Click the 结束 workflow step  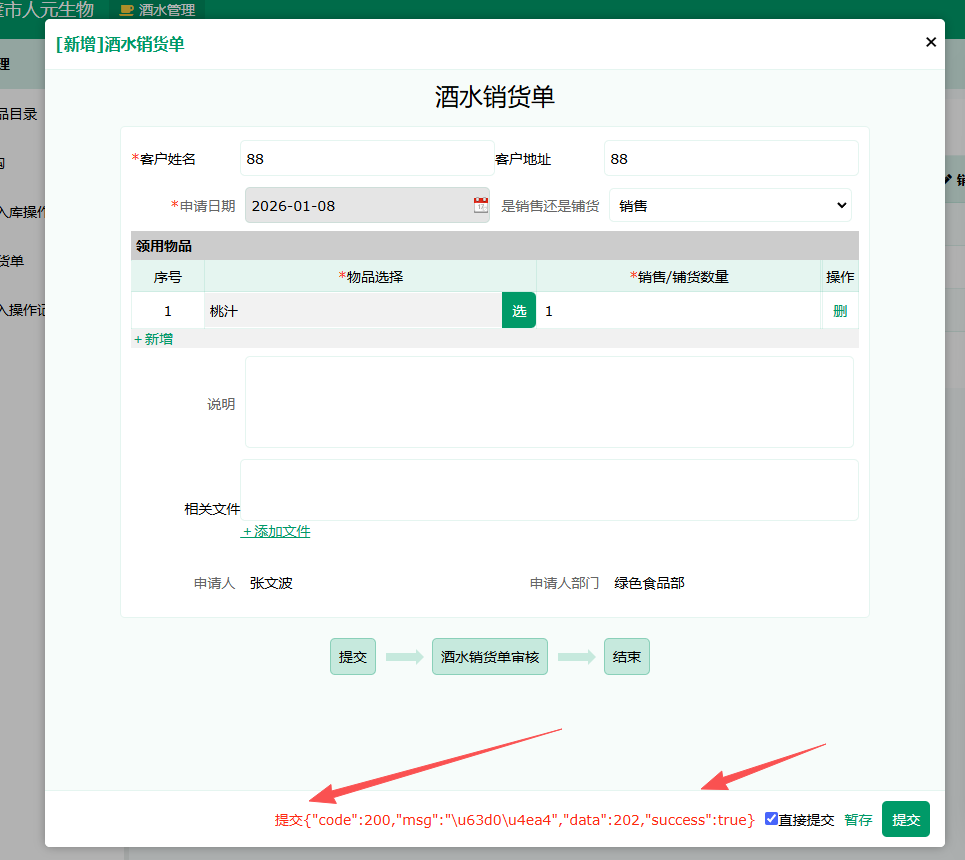click(626, 657)
